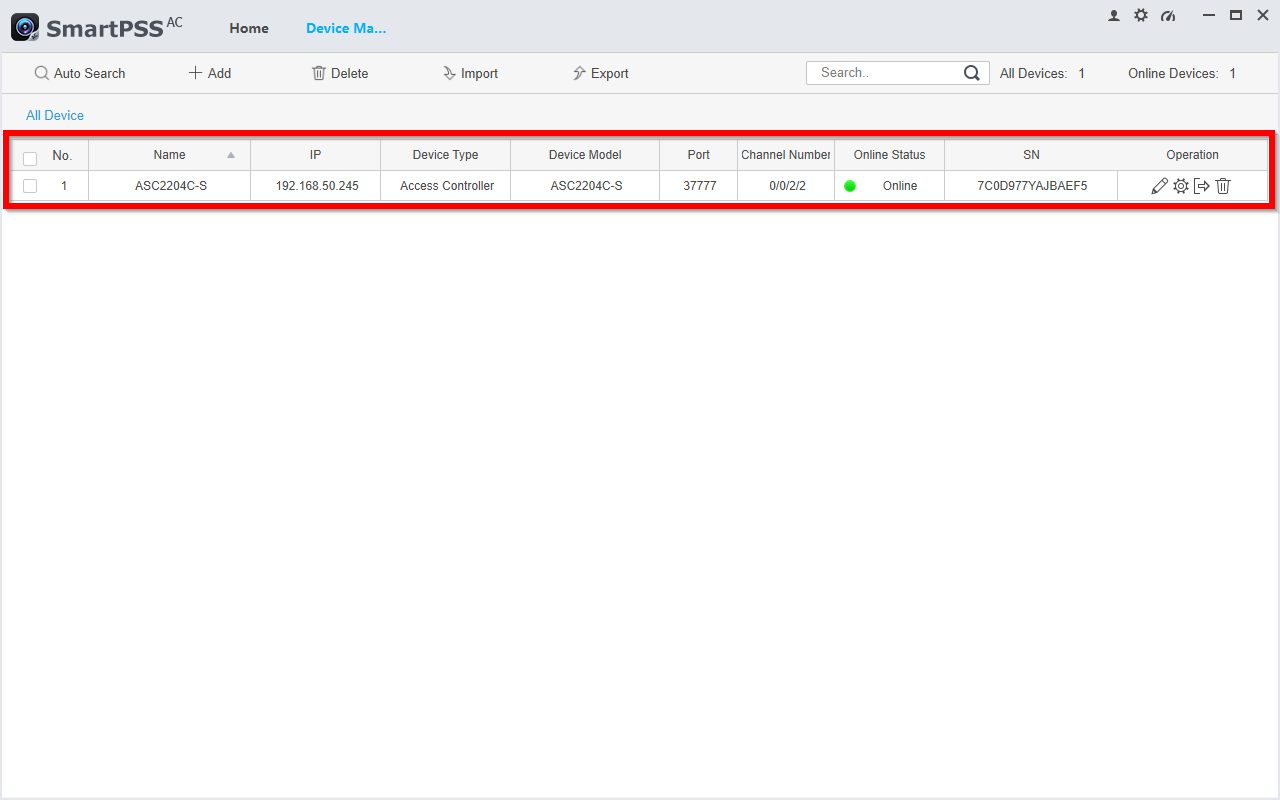This screenshot has width=1280, height=800.
Task: Click the edit pencil icon for ASC2204C-S
Action: tap(1159, 186)
